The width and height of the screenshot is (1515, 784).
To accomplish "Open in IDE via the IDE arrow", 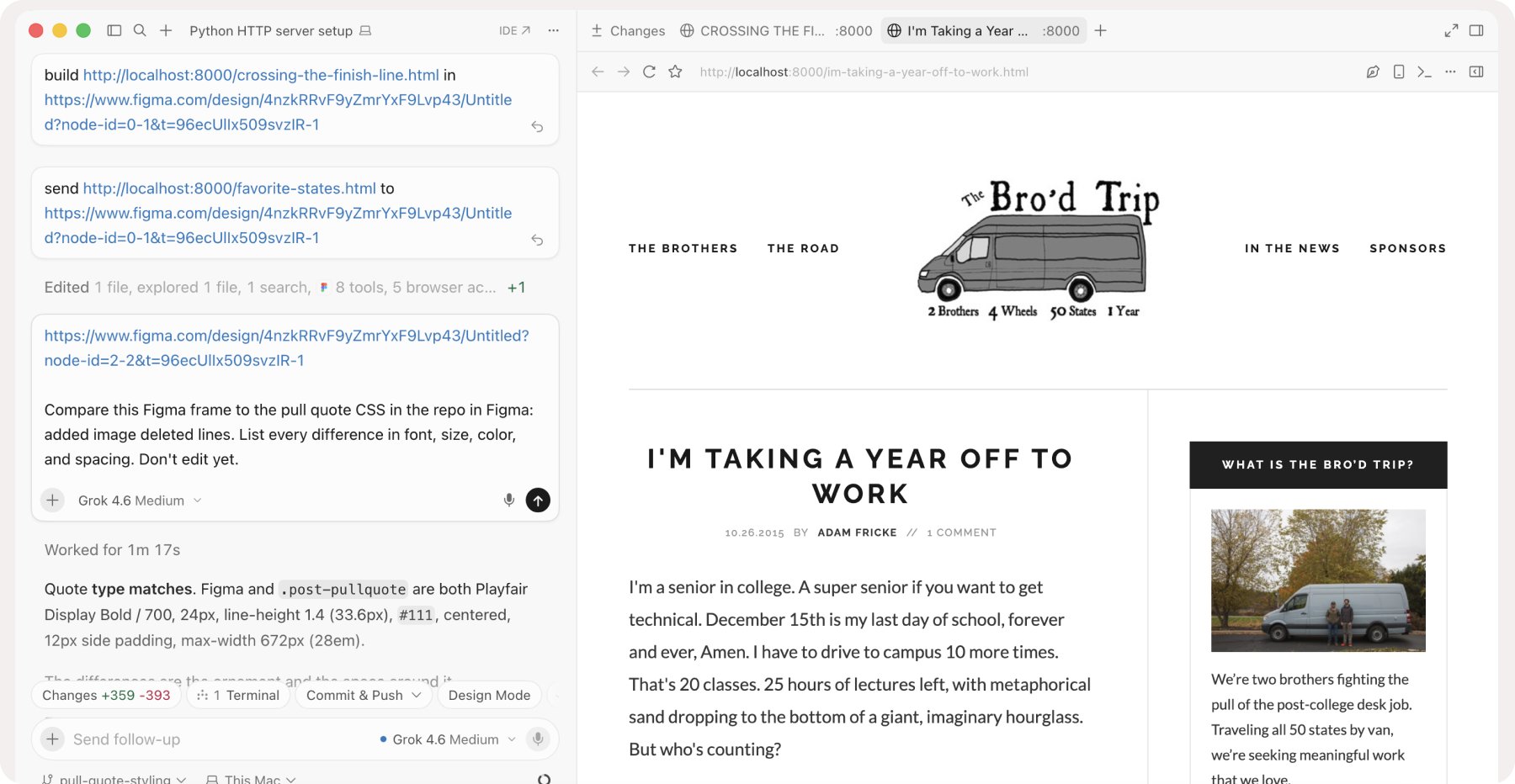I will pyautogui.click(x=514, y=30).
